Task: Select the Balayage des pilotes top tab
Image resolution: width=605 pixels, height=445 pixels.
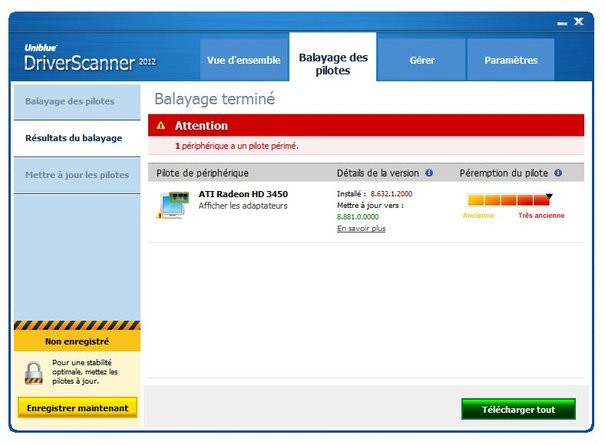Action: coord(333,58)
